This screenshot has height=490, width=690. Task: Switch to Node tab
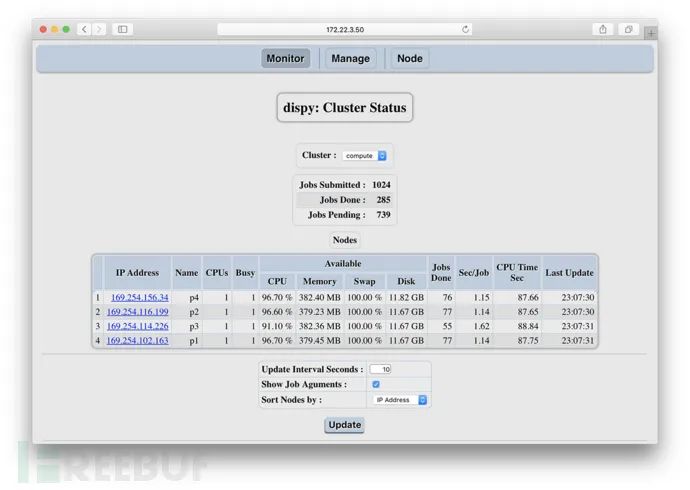point(410,59)
